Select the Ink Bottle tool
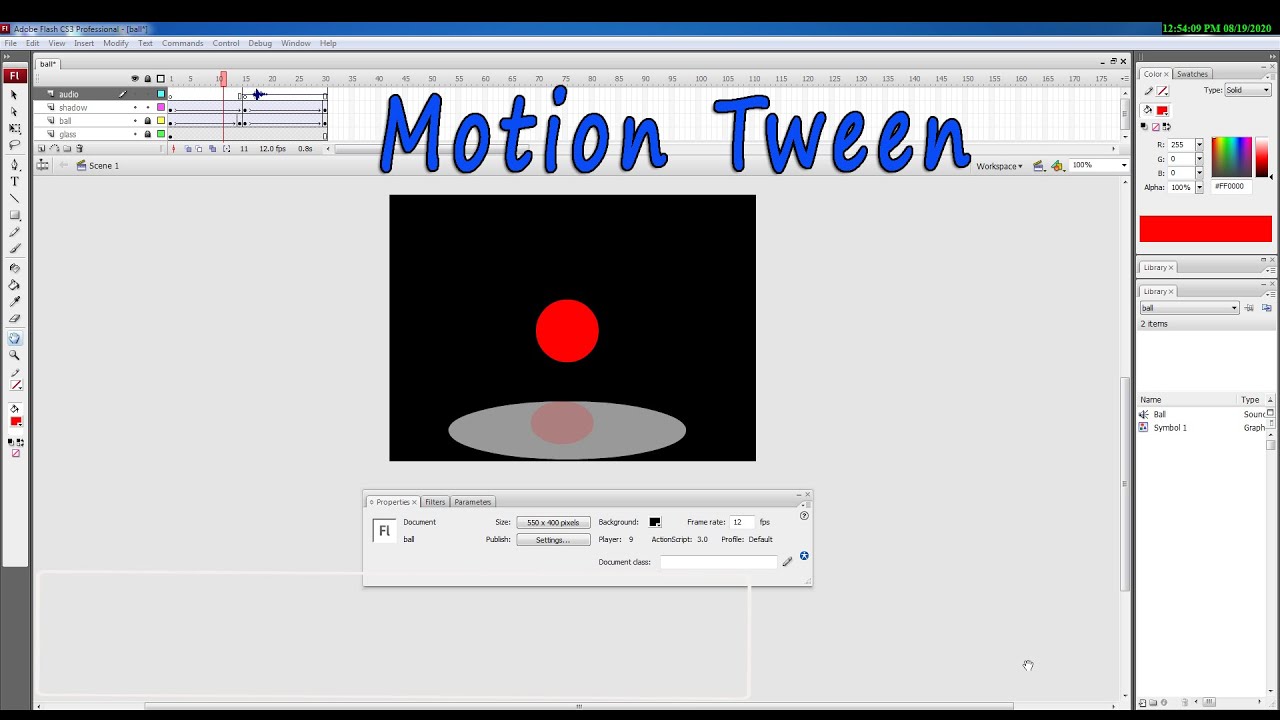 point(14,268)
